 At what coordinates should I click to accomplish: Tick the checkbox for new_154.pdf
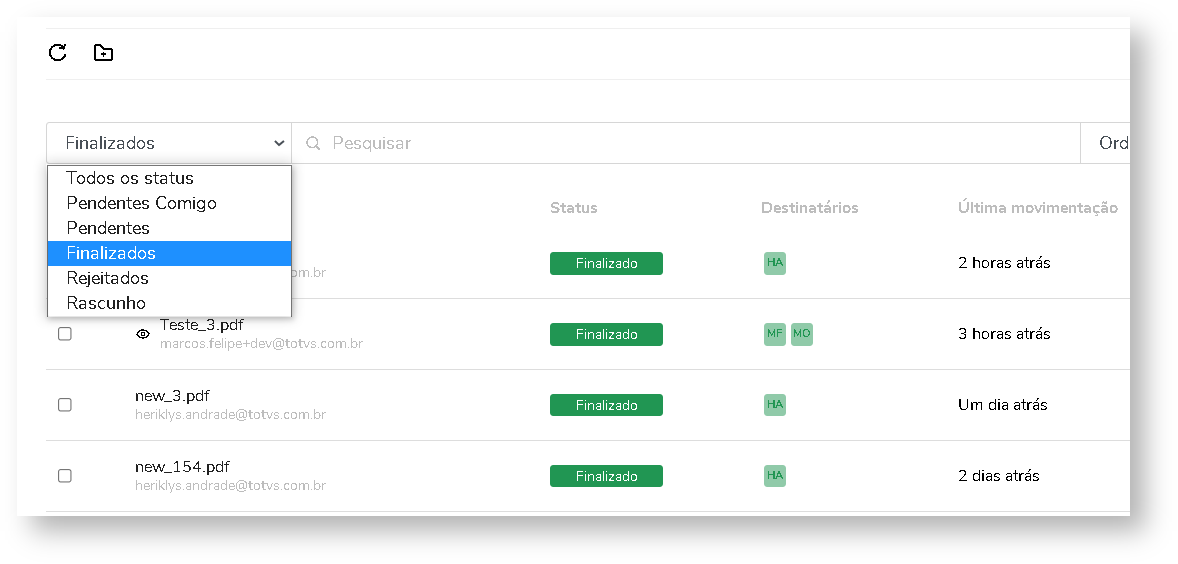(x=65, y=476)
